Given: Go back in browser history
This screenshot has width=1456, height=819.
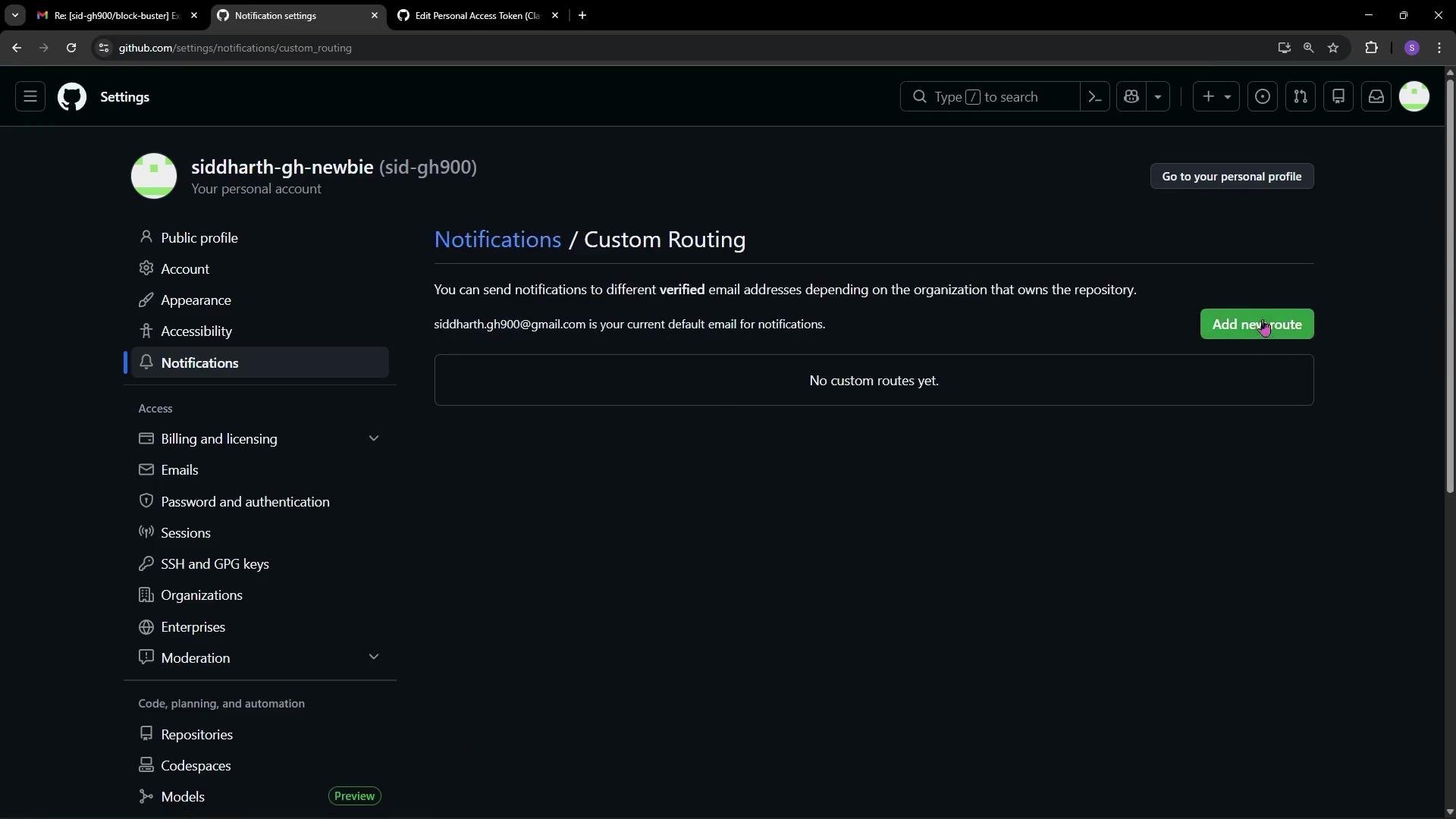Looking at the screenshot, I should (x=17, y=48).
